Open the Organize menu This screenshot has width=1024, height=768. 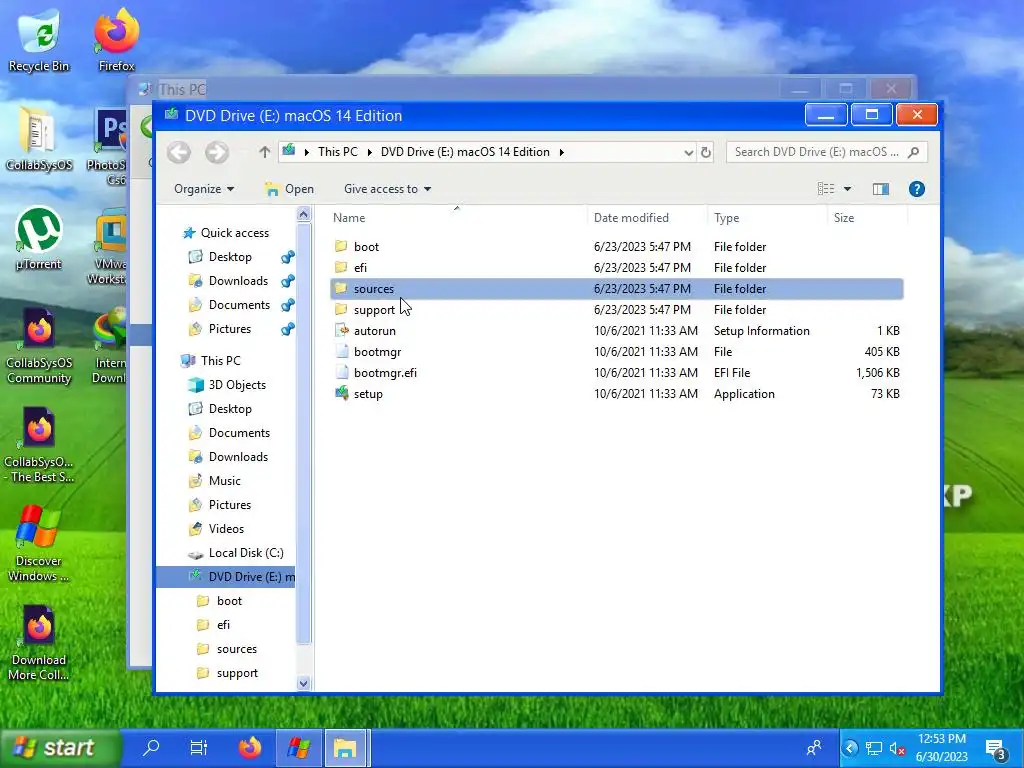[x=204, y=189]
